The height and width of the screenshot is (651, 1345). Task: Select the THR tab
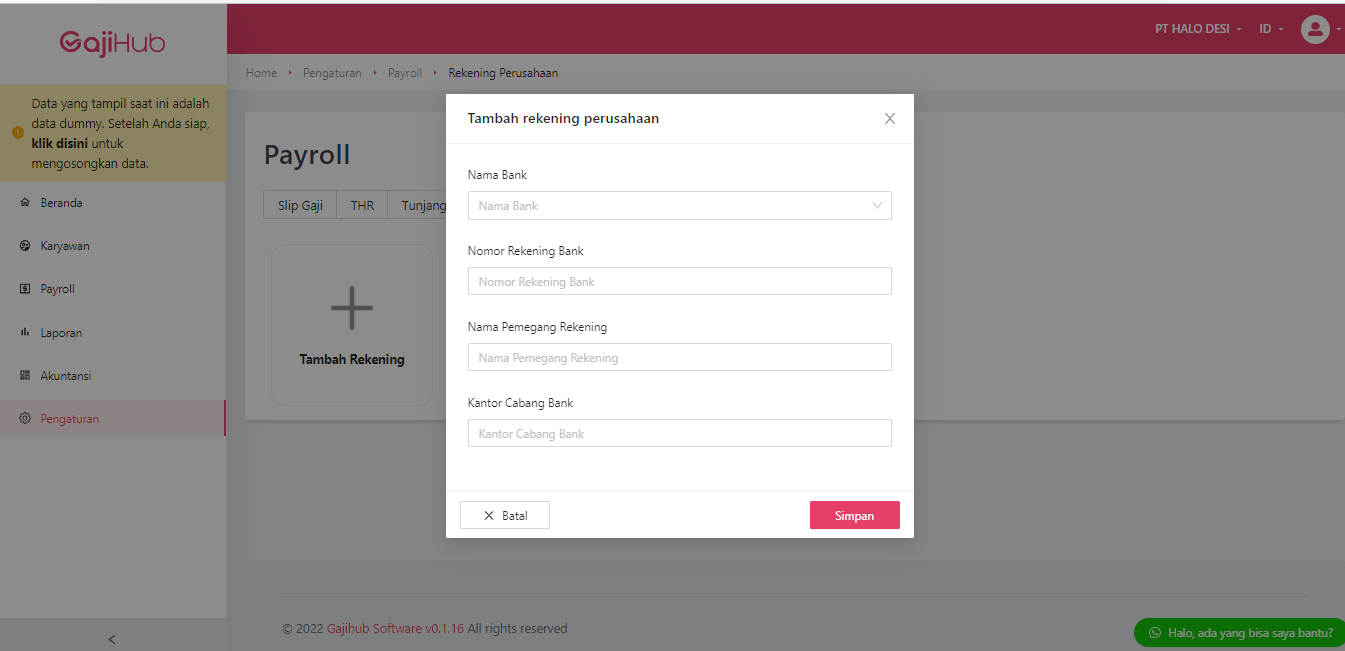pyautogui.click(x=361, y=204)
